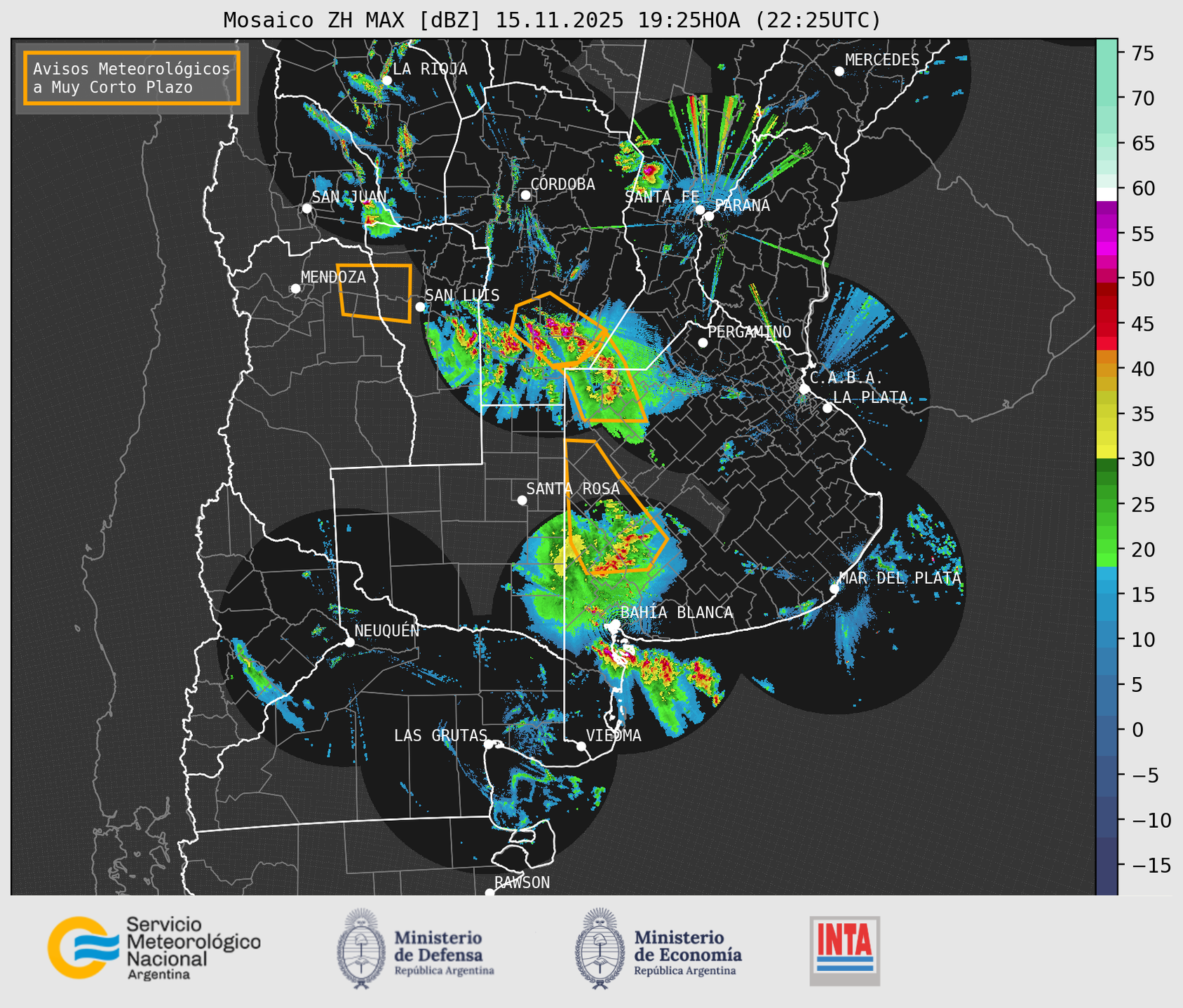Click the LAS GRUTAS city label
Viewport: 1183px width, 1008px height.
(x=440, y=736)
